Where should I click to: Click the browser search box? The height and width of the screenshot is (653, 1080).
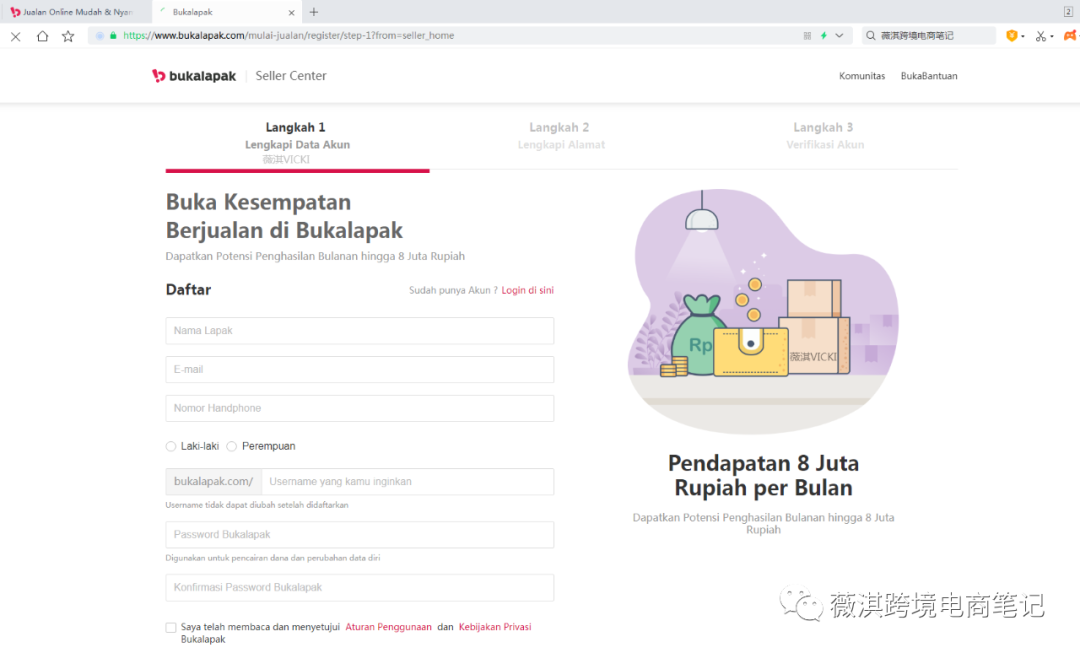tap(928, 36)
